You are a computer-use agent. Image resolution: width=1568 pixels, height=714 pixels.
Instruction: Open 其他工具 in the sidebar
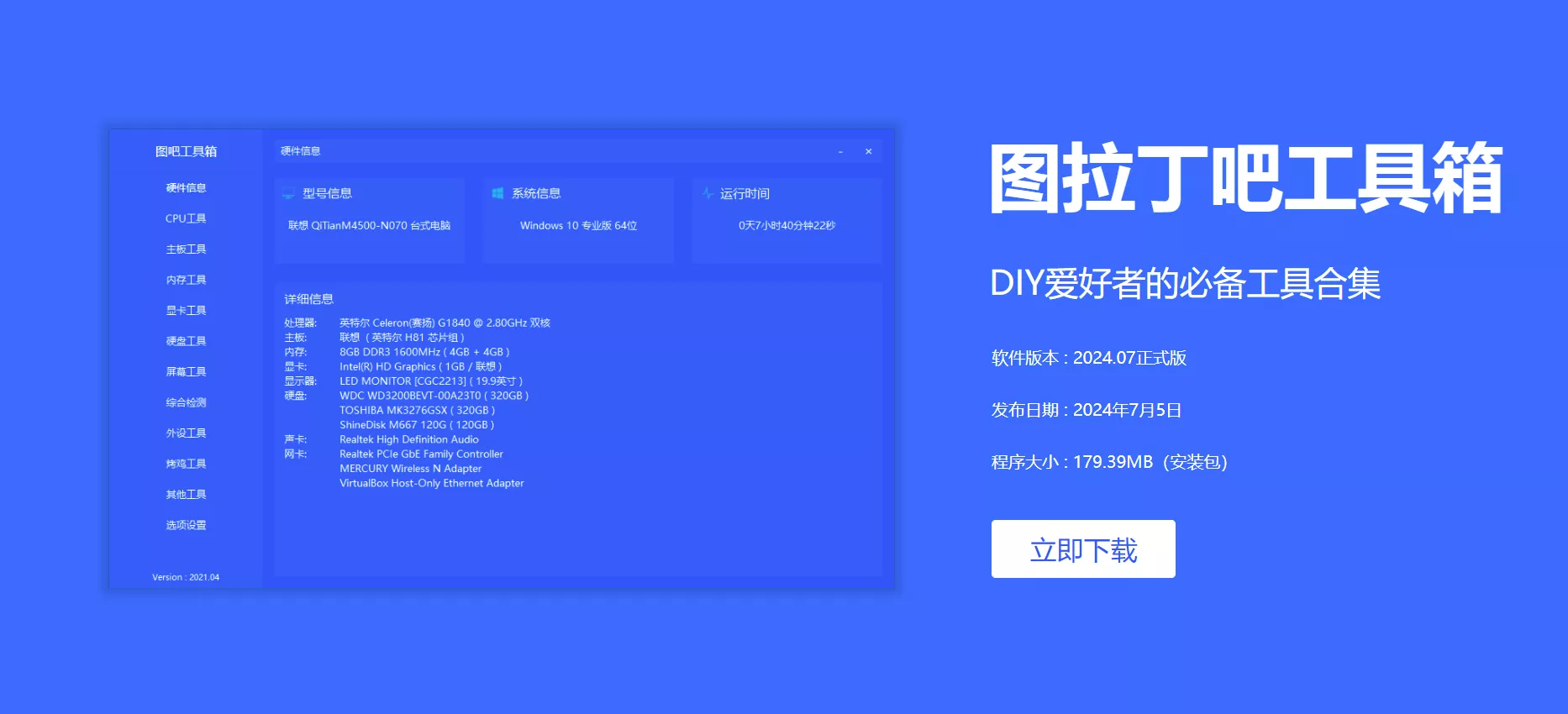[186, 495]
